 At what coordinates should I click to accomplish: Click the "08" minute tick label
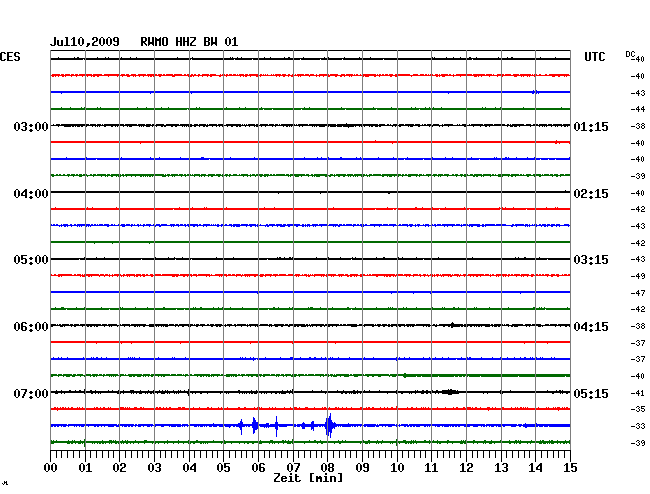pyautogui.click(x=327, y=468)
